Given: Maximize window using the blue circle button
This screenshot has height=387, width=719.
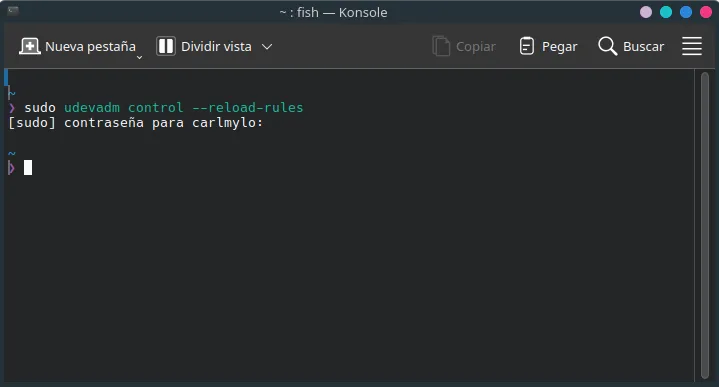Looking at the screenshot, I should (686, 12).
